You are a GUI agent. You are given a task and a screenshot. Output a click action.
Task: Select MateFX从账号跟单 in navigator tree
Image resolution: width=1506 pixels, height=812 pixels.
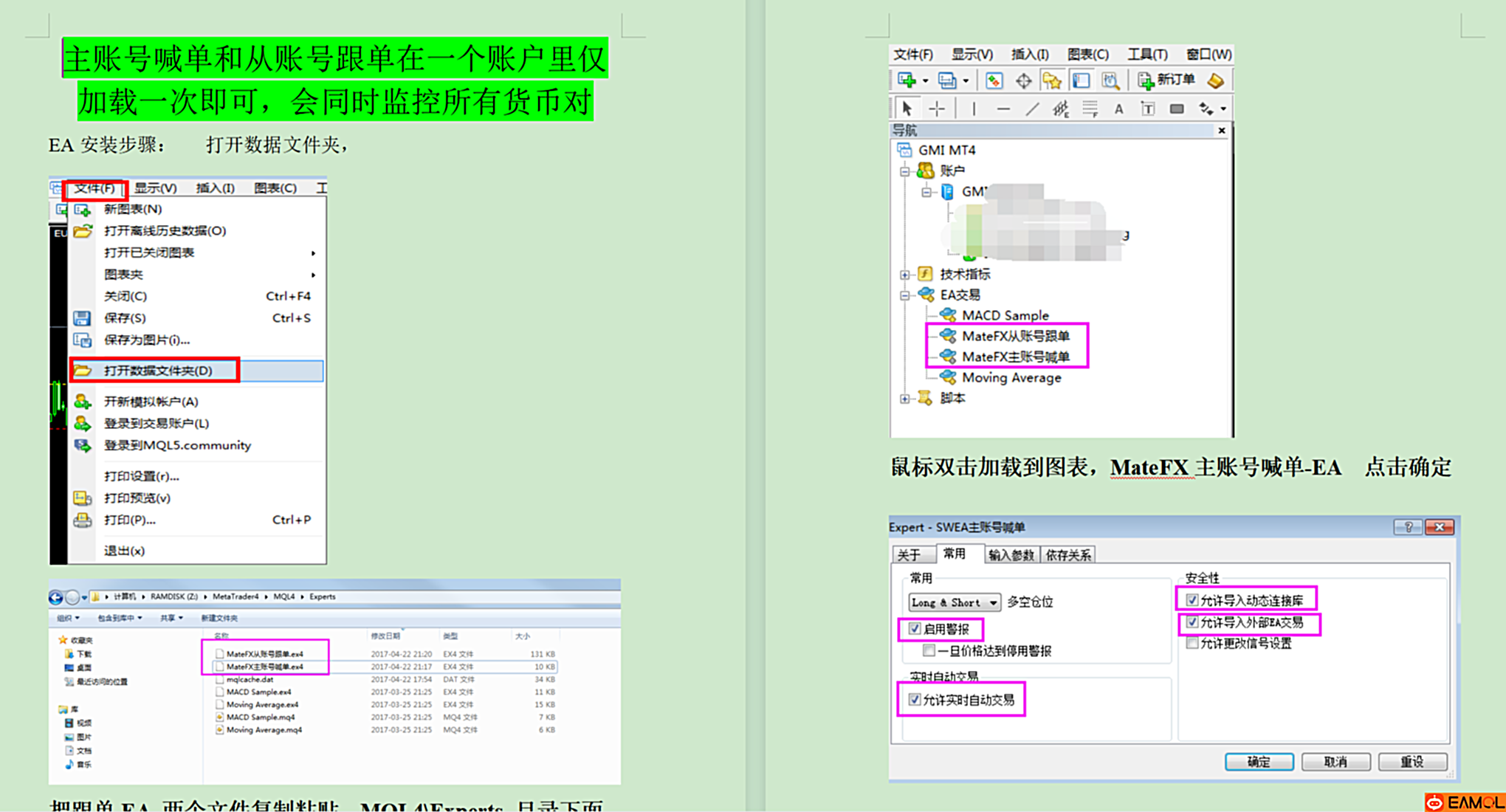[1015, 337]
